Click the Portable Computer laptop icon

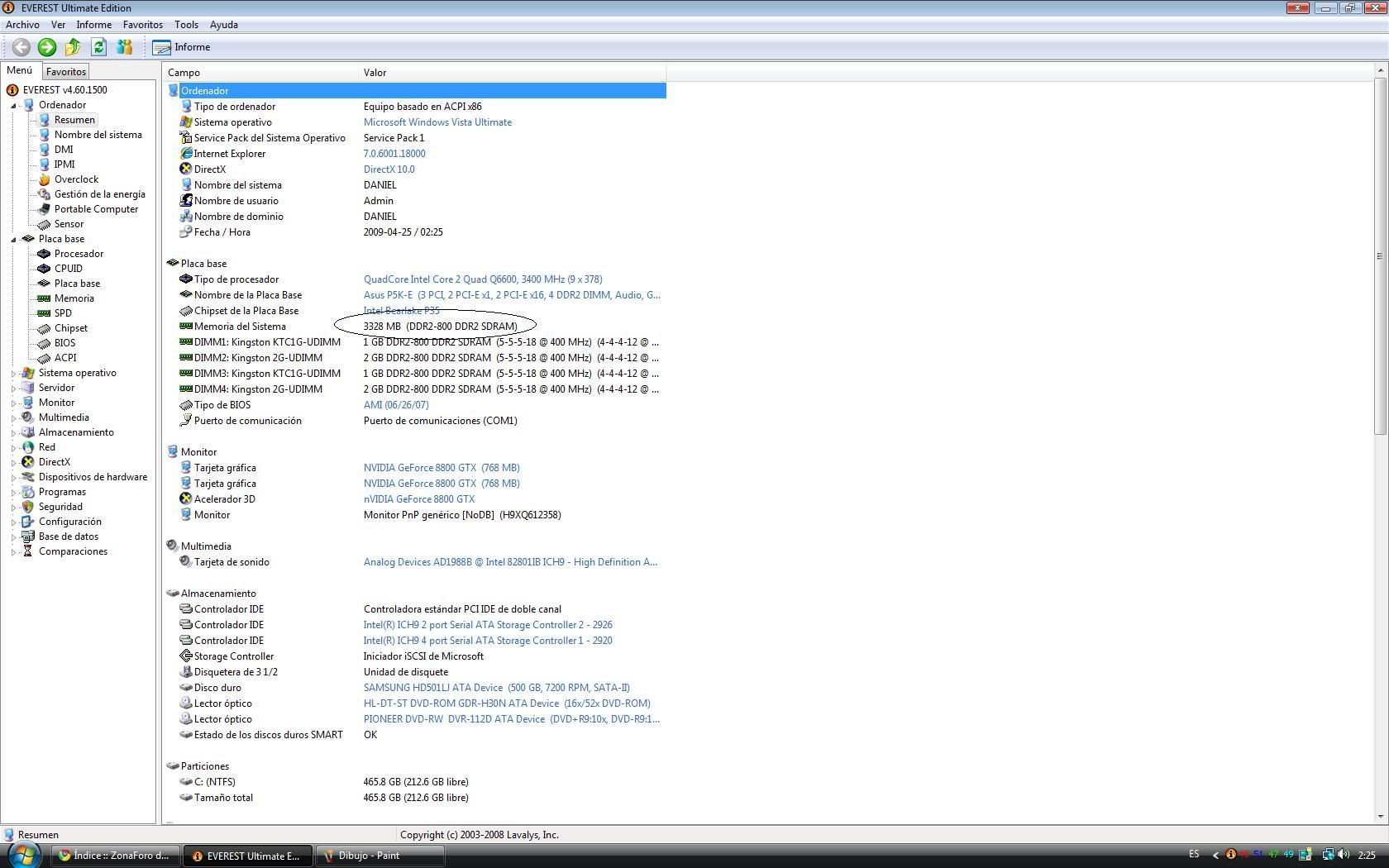click(45, 209)
